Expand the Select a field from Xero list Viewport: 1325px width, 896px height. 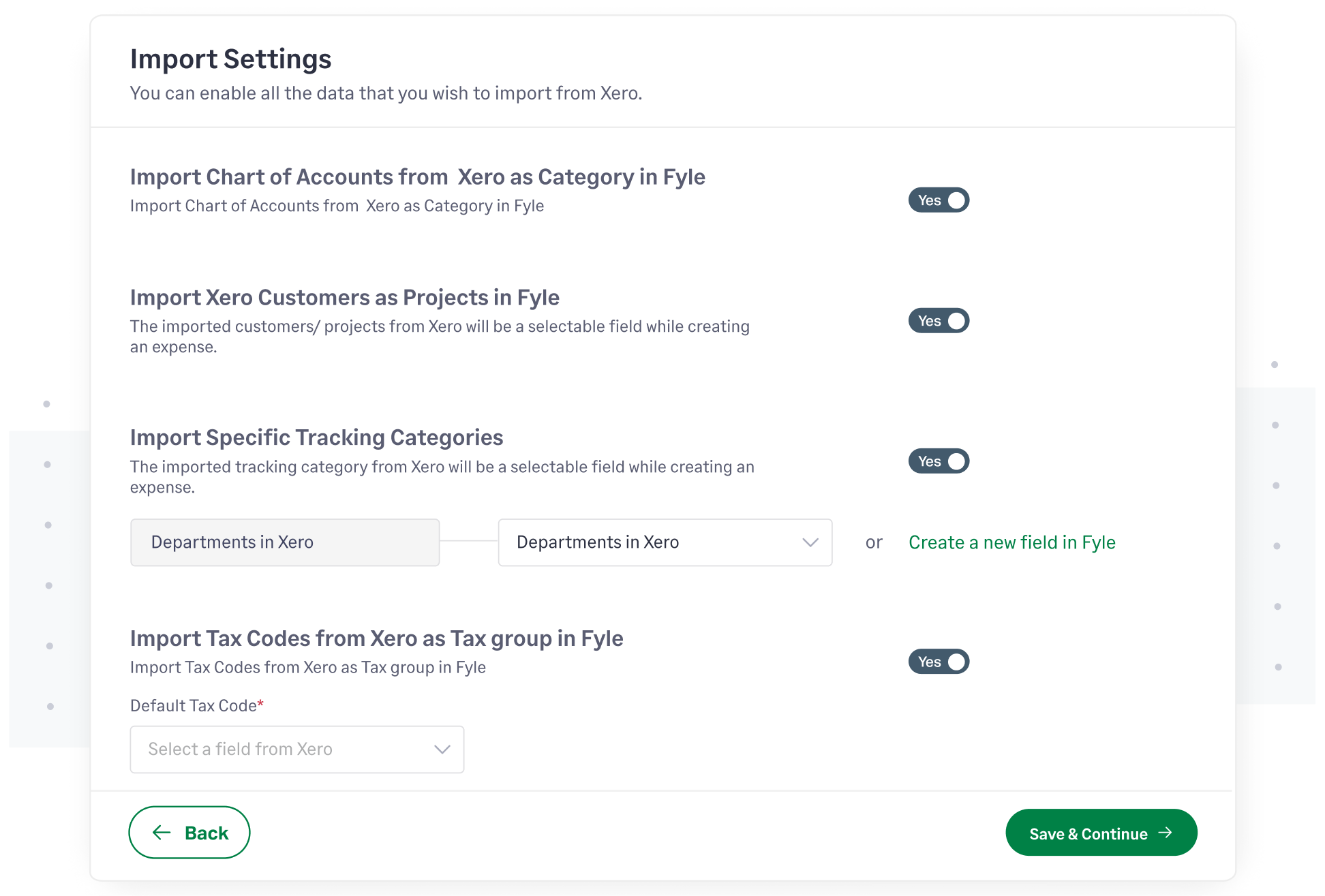pos(296,750)
